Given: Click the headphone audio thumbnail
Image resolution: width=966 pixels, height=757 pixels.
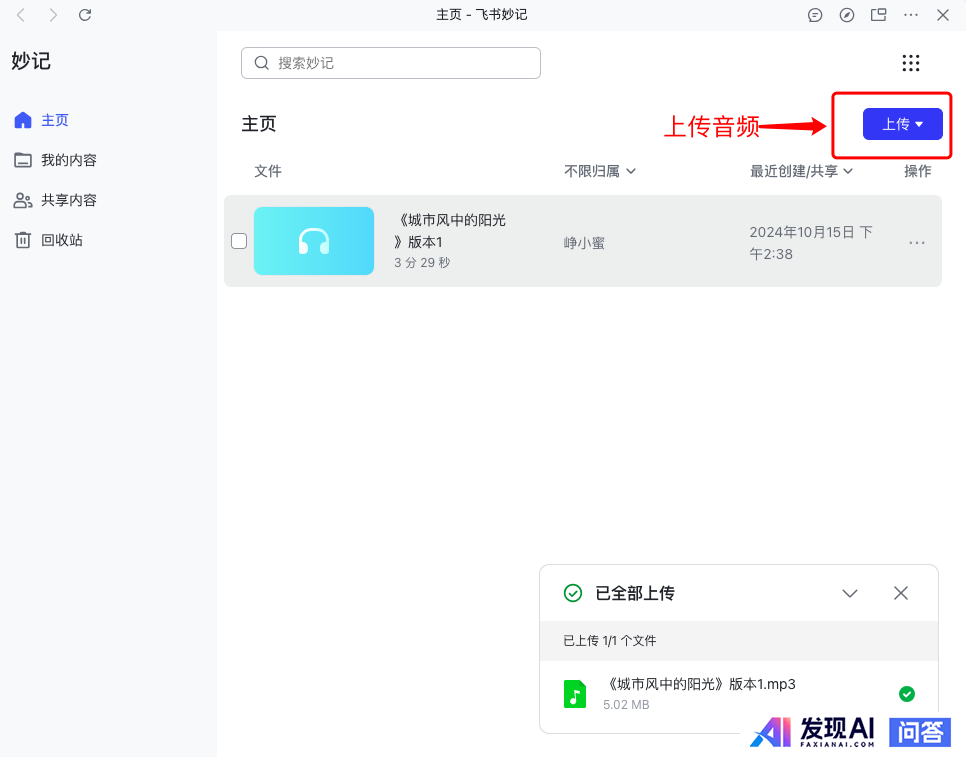Looking at the screenshot, I should coord(313,241).
